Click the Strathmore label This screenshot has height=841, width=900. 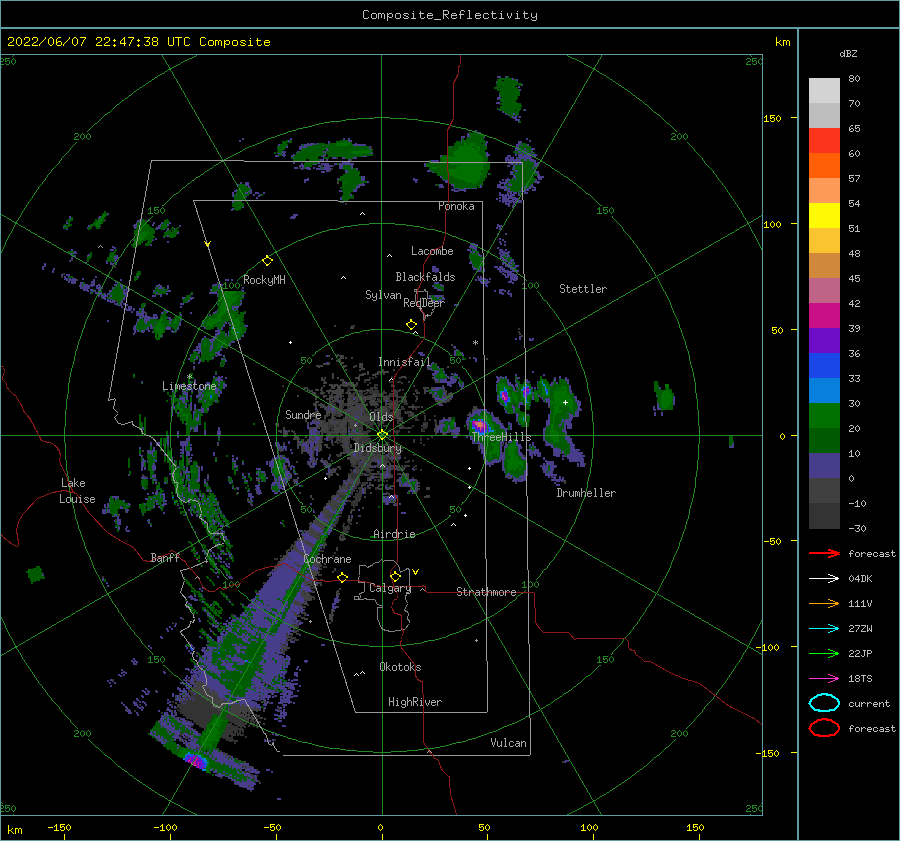pos(486,592)
